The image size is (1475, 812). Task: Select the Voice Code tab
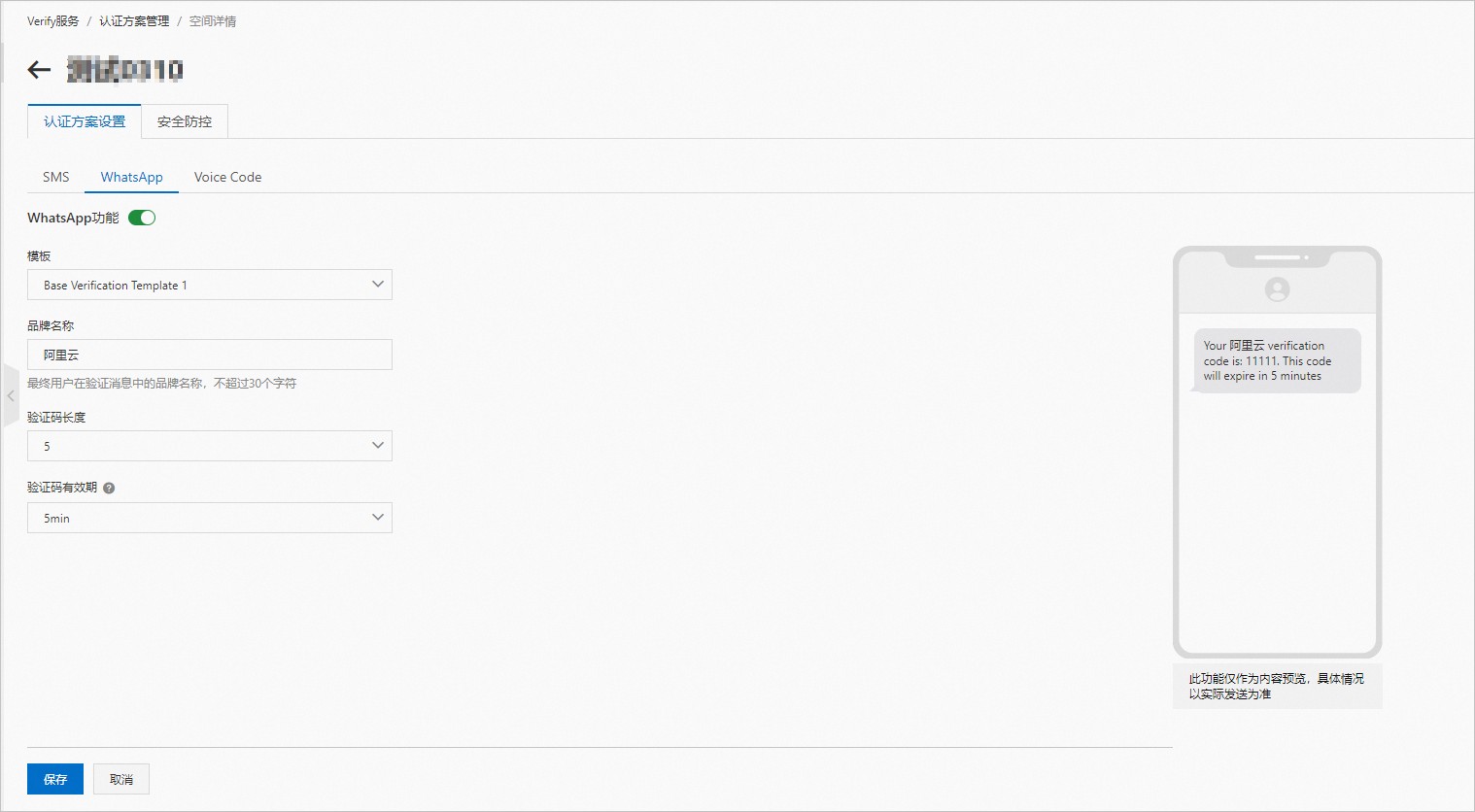[x=227, y=177]
